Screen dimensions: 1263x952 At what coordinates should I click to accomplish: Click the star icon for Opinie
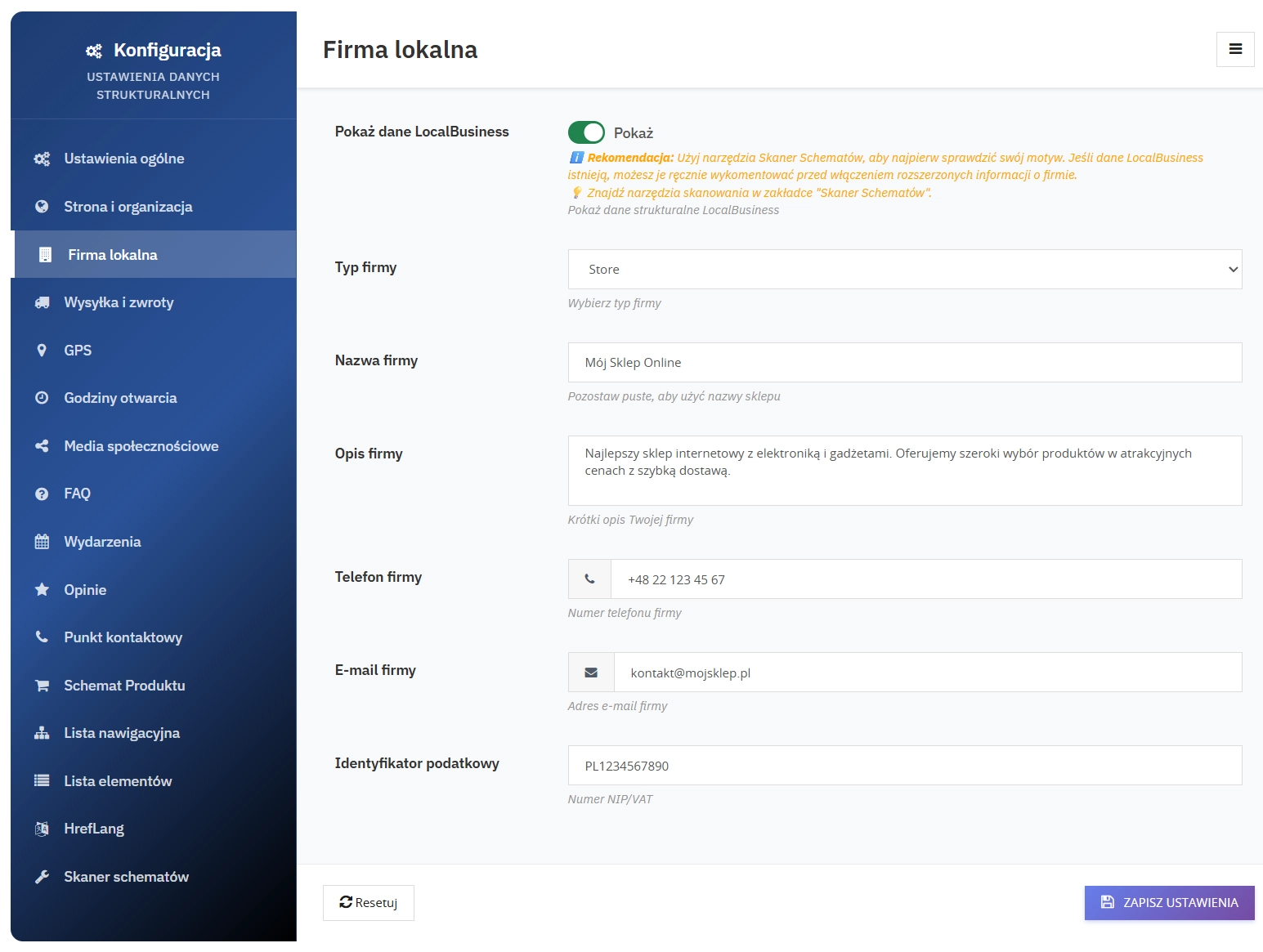42,590
